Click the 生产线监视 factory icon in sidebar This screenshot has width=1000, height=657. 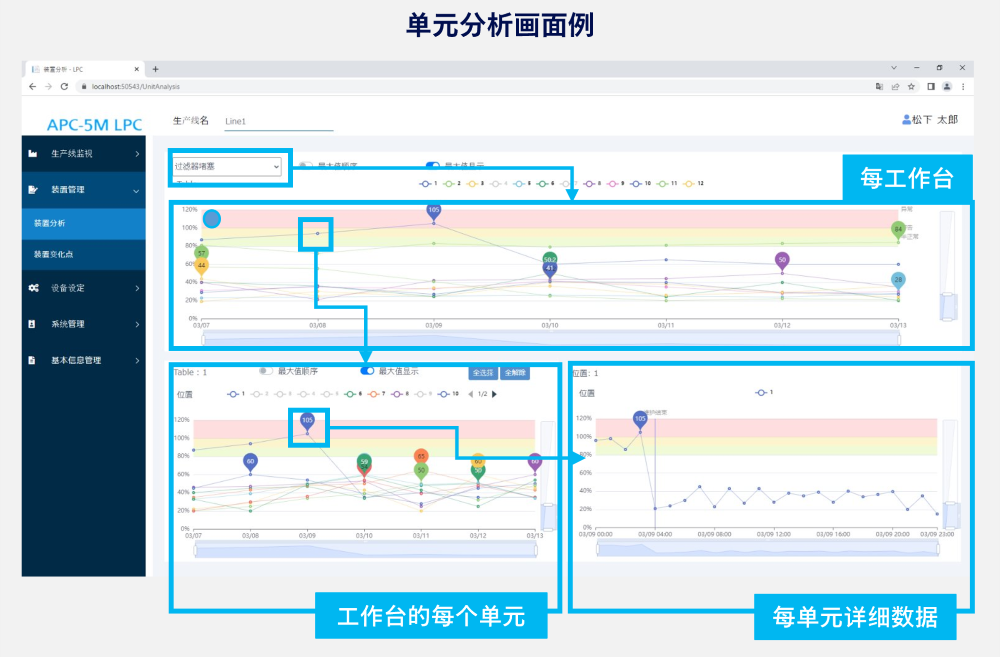tap(33, 154)
